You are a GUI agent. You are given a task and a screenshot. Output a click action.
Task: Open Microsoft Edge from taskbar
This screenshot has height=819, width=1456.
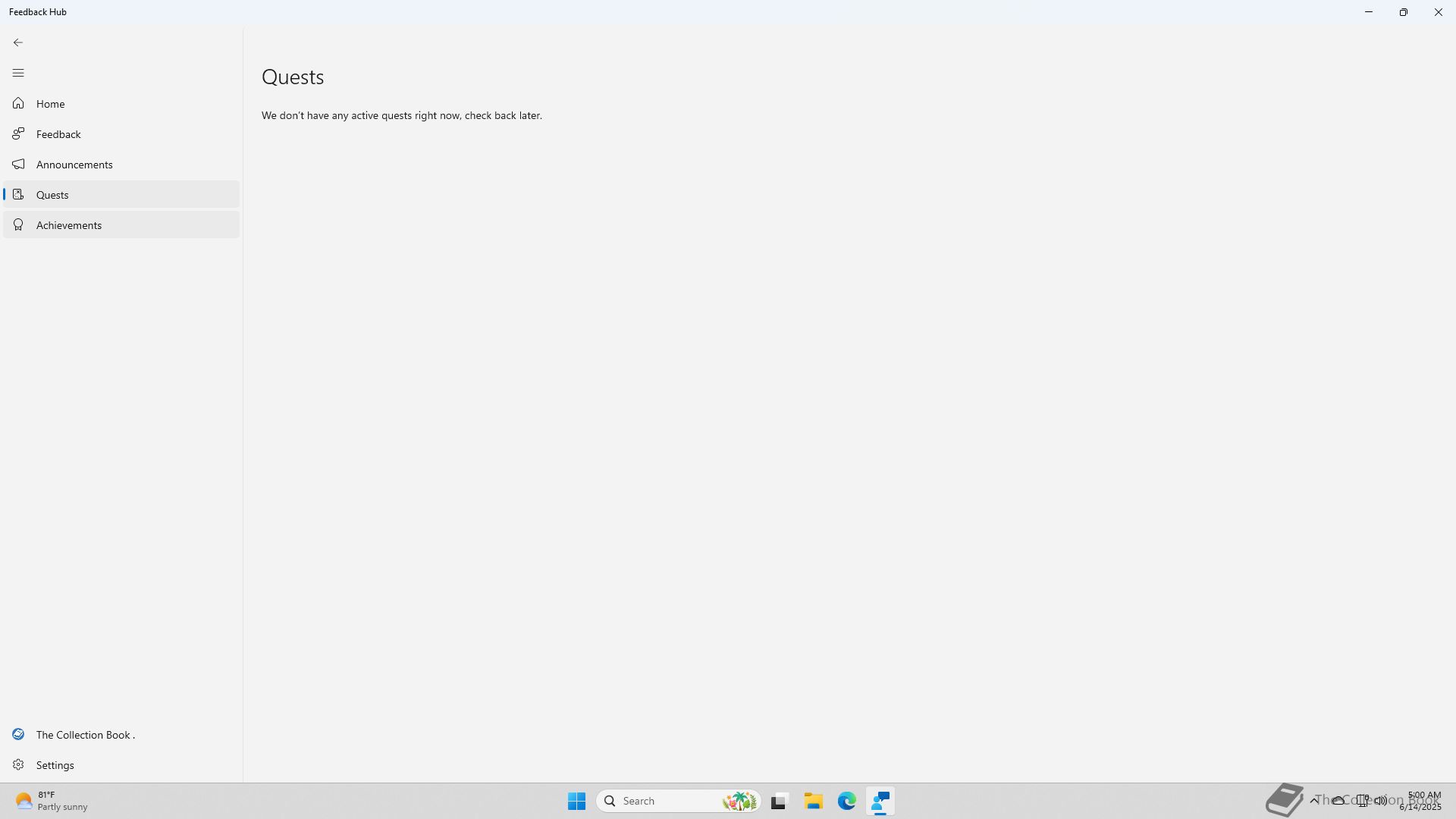click(846, 801)
